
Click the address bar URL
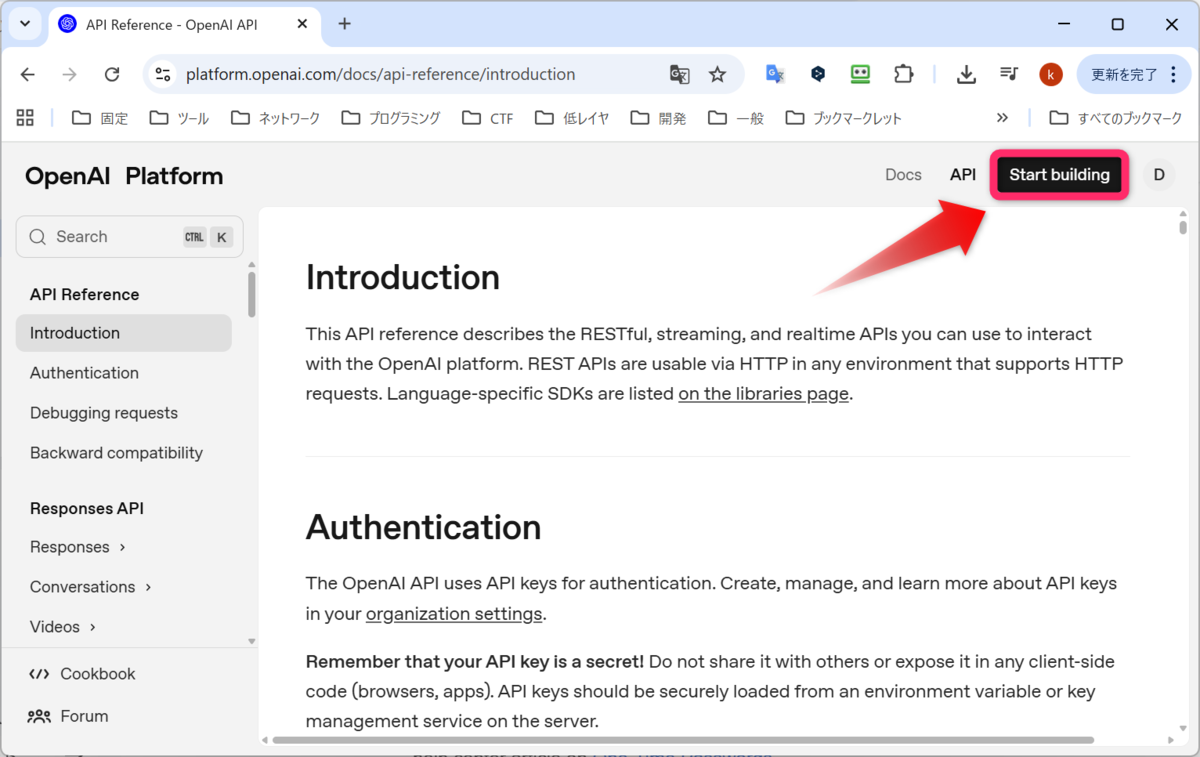click(x=381, y=74)
